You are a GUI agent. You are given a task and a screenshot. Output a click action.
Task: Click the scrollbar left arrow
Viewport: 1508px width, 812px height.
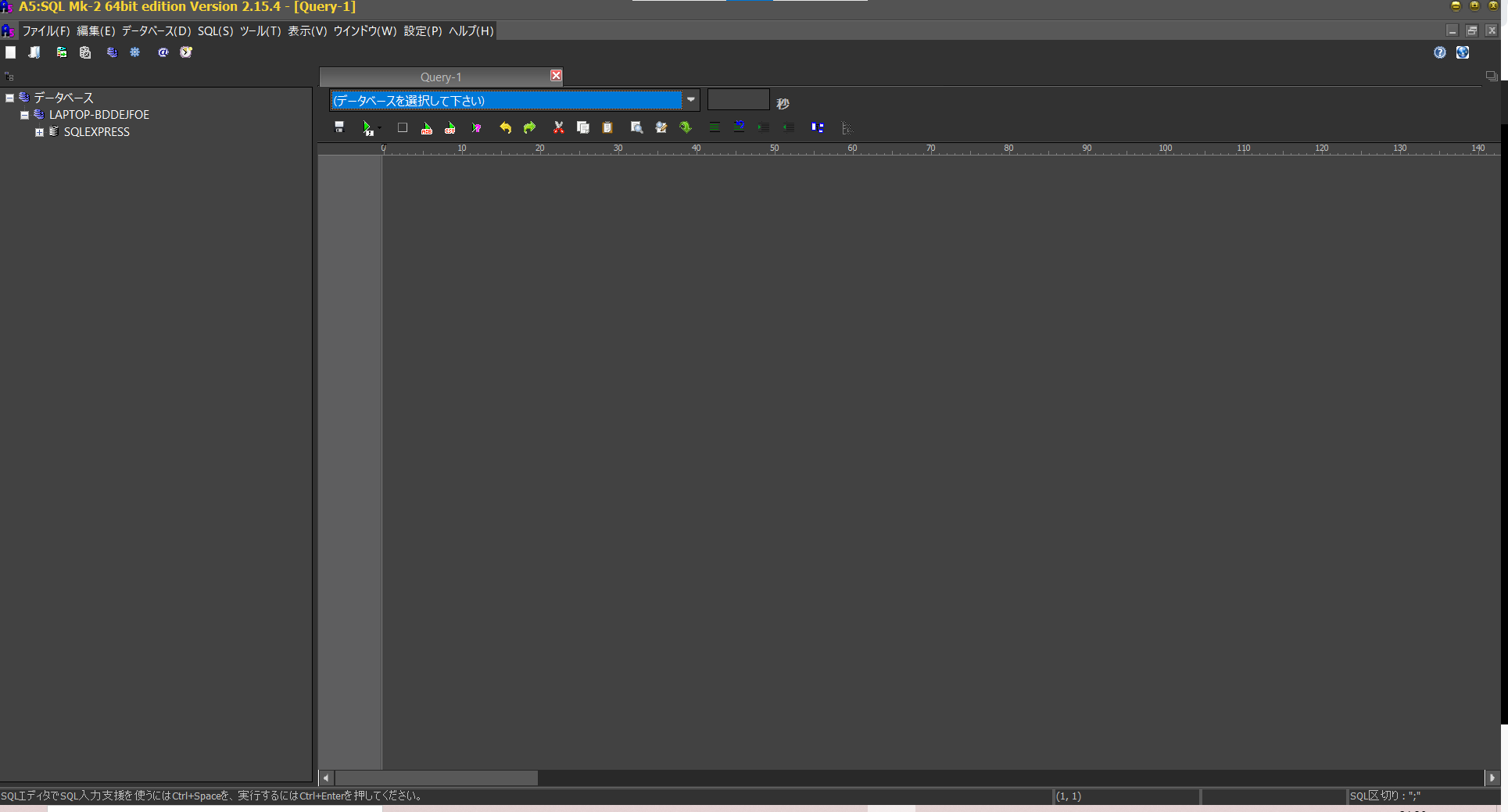(x=326, y=778)
